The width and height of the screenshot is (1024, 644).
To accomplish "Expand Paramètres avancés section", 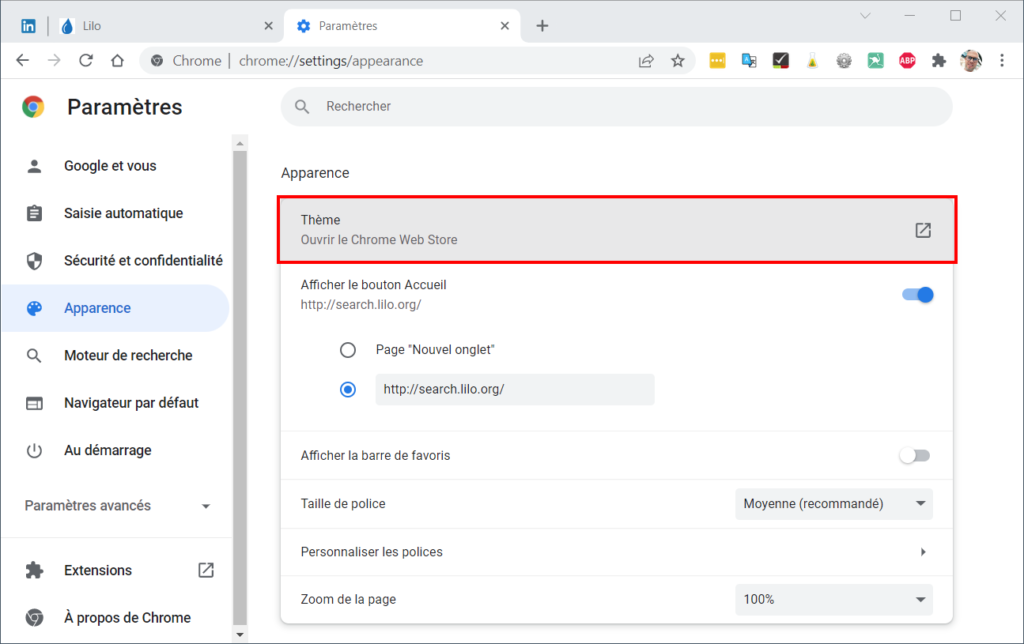I will point(116,506).
